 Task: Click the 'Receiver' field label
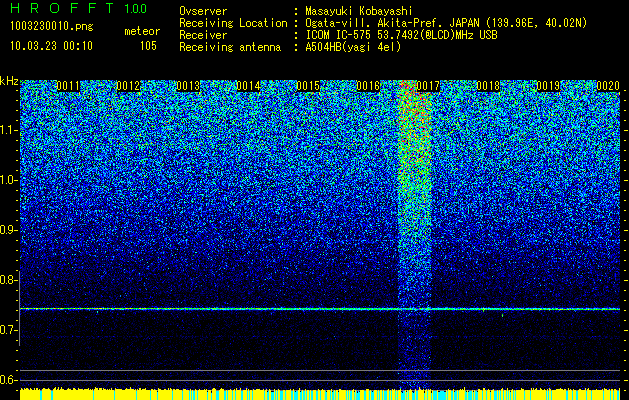click(x=203, y=35)
